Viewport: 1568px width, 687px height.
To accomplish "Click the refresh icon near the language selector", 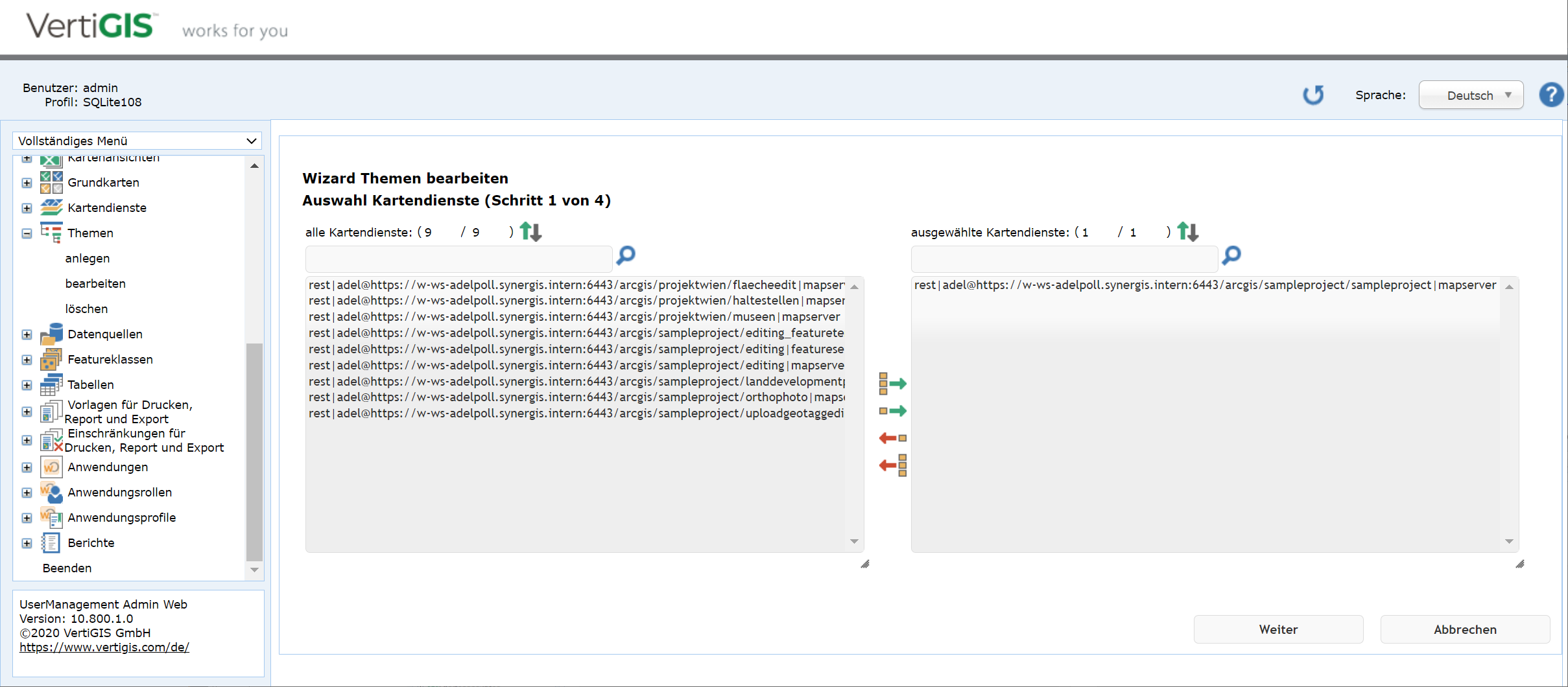I will 1313,95.
